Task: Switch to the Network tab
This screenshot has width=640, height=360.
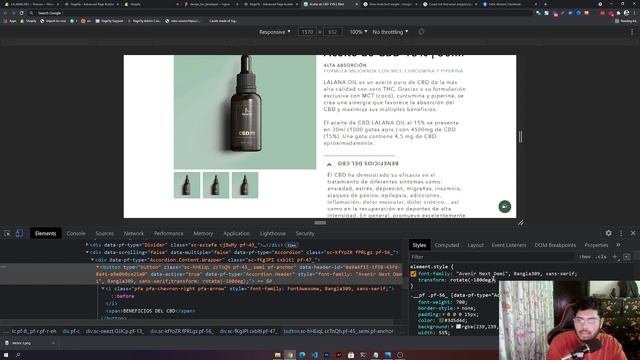Action: (x=133, y=233)
